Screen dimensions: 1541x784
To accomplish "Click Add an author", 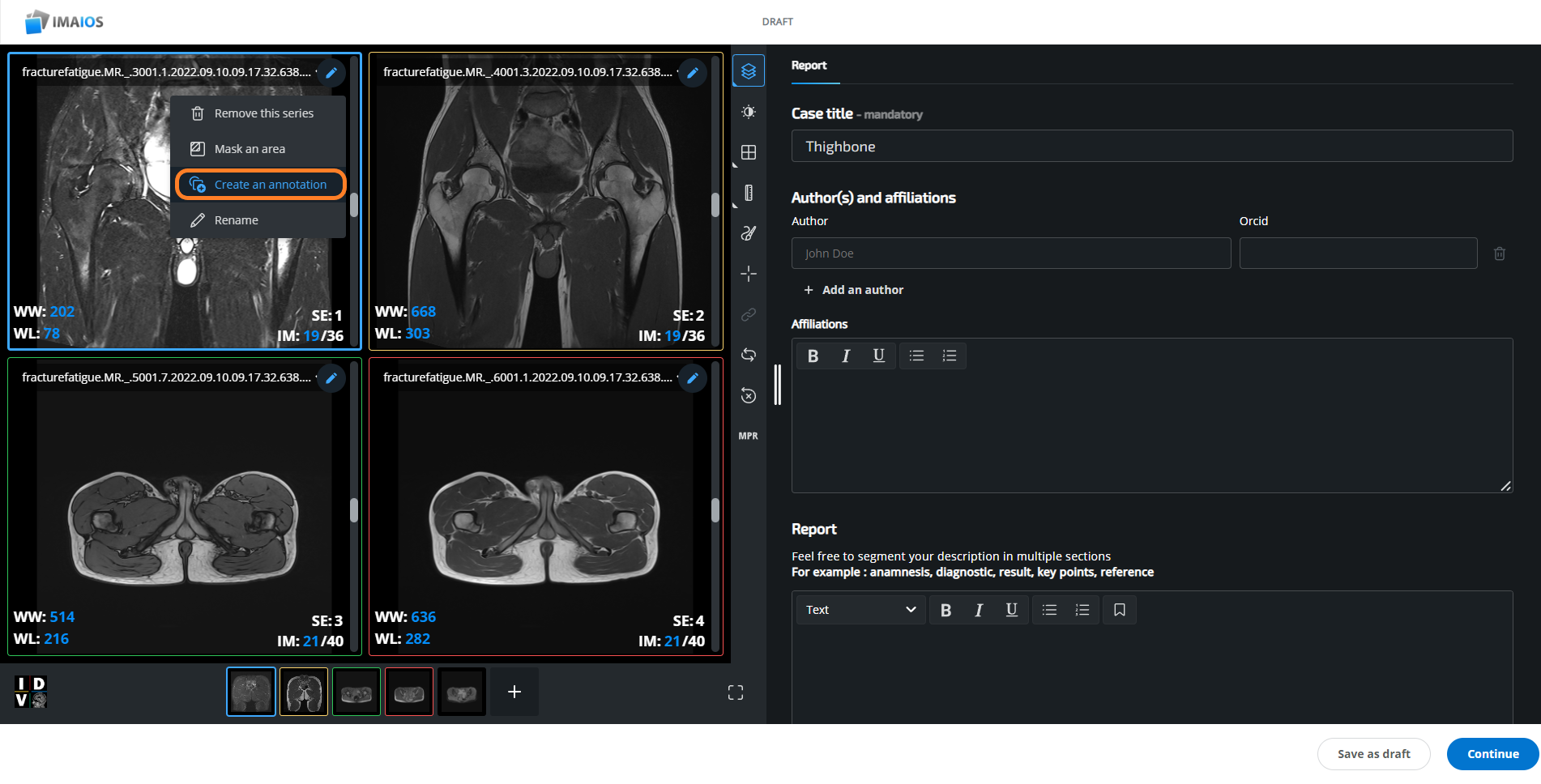I will pyautogui.click(x=853, y=290).
